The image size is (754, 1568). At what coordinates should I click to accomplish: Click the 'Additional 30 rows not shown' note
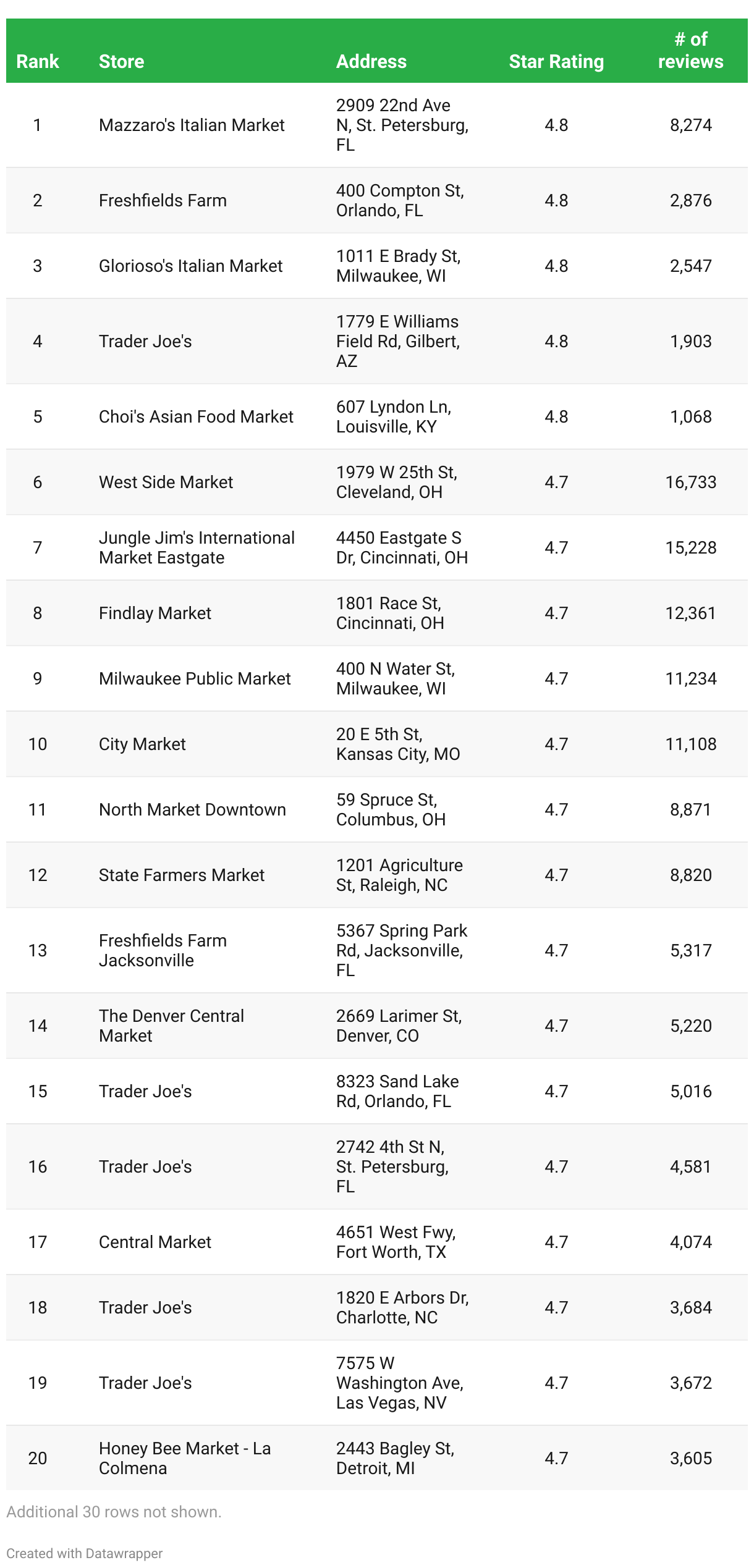(x=114, y=1512)
